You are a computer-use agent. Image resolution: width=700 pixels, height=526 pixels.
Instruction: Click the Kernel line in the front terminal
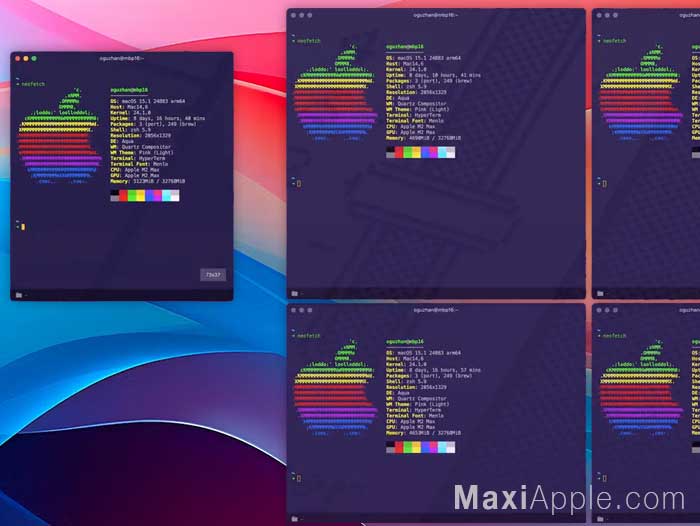click(130, 113)
